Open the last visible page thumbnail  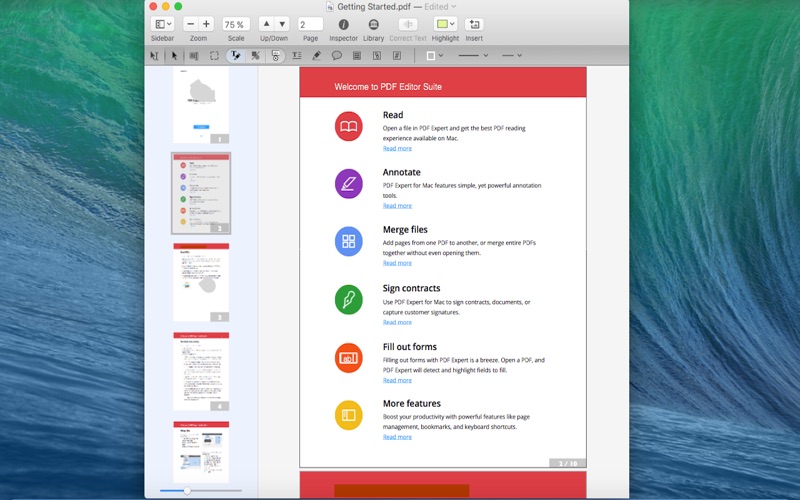click(x=201, y=452)
